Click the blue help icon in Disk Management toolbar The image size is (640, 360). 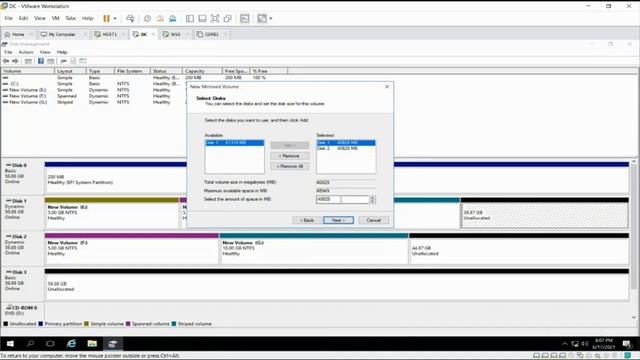(41, 61)
